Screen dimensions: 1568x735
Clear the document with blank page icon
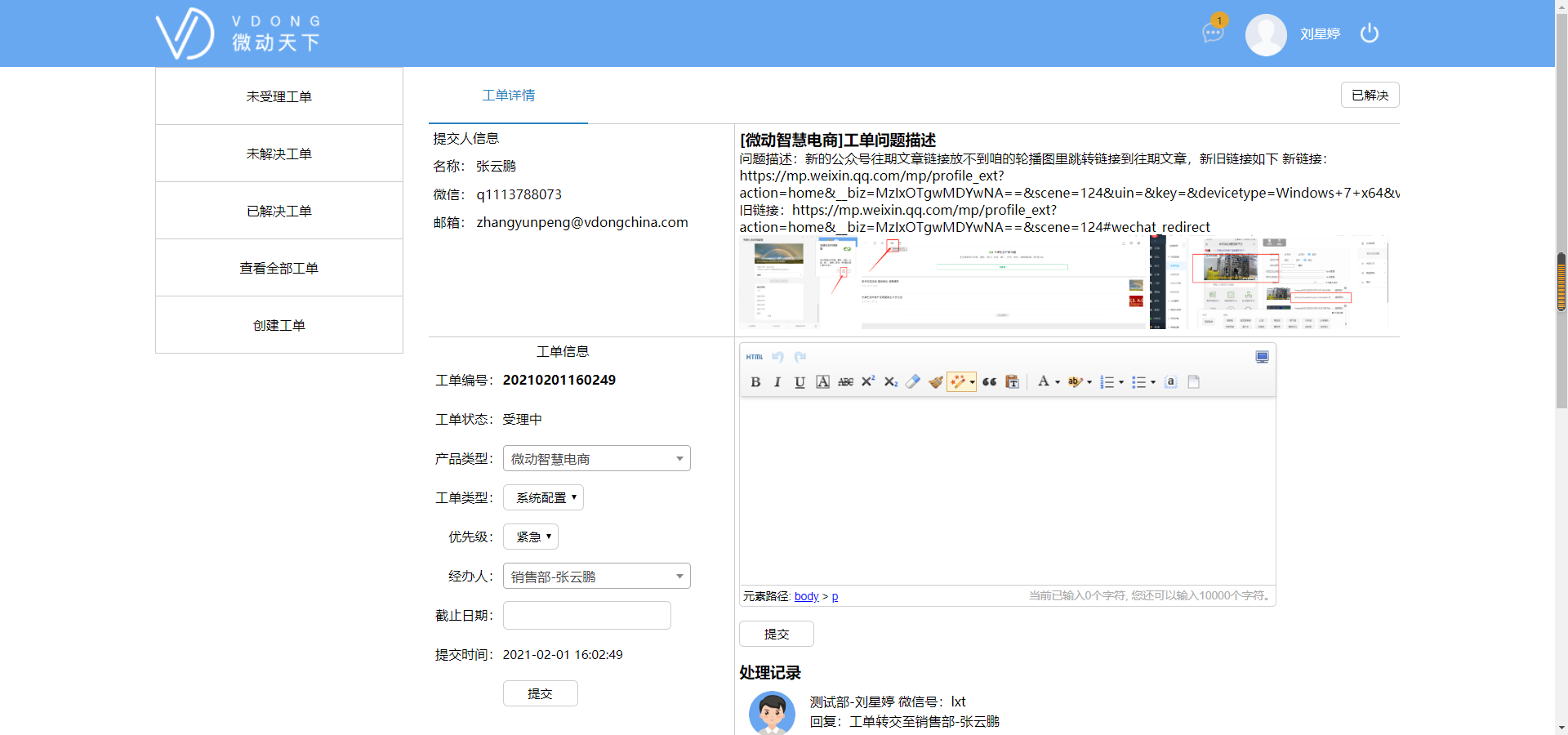coord(1193,381)
